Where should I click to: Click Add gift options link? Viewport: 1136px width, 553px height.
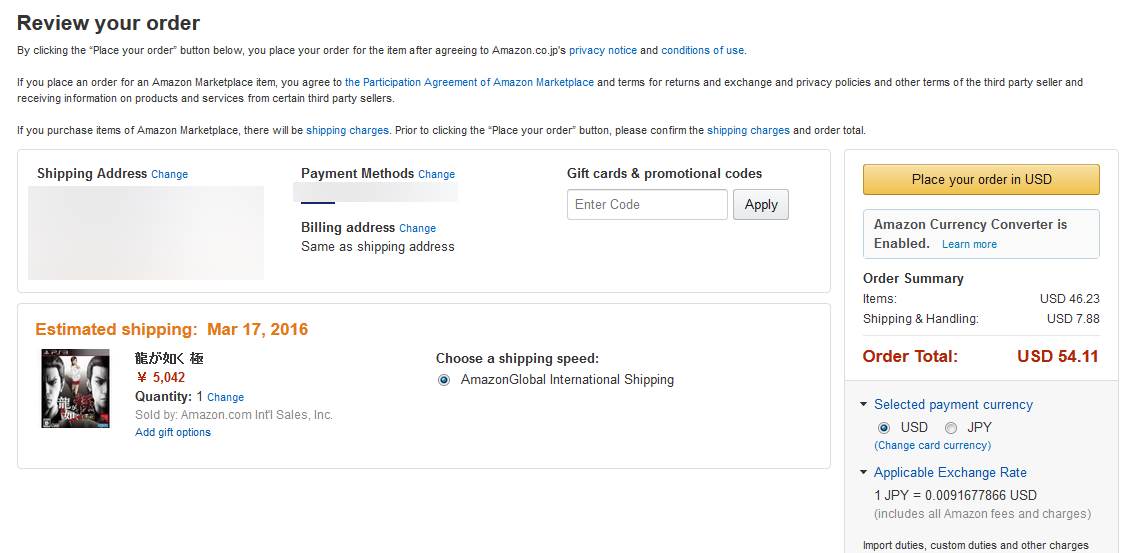tap(173, 432)
